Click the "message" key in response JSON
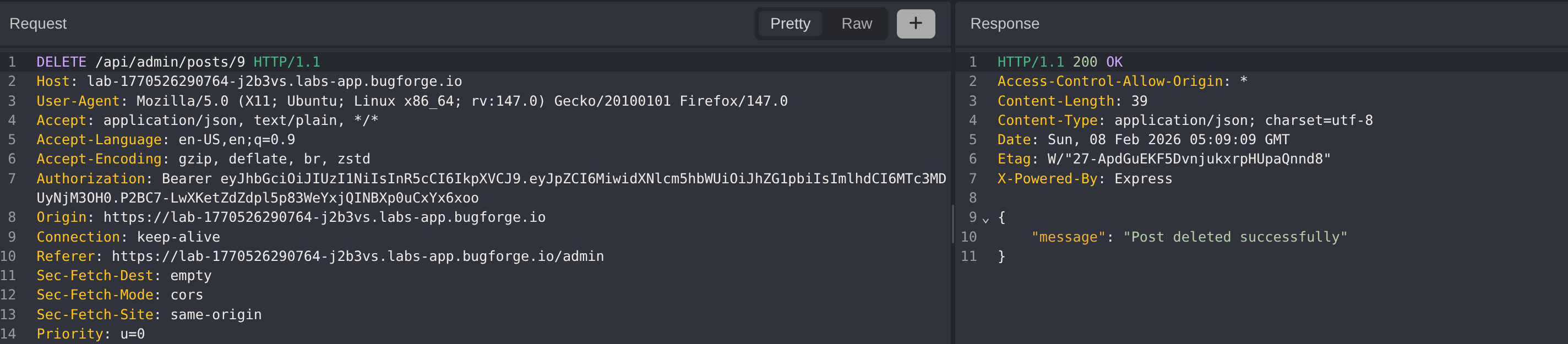 (x=1068, y=237)
